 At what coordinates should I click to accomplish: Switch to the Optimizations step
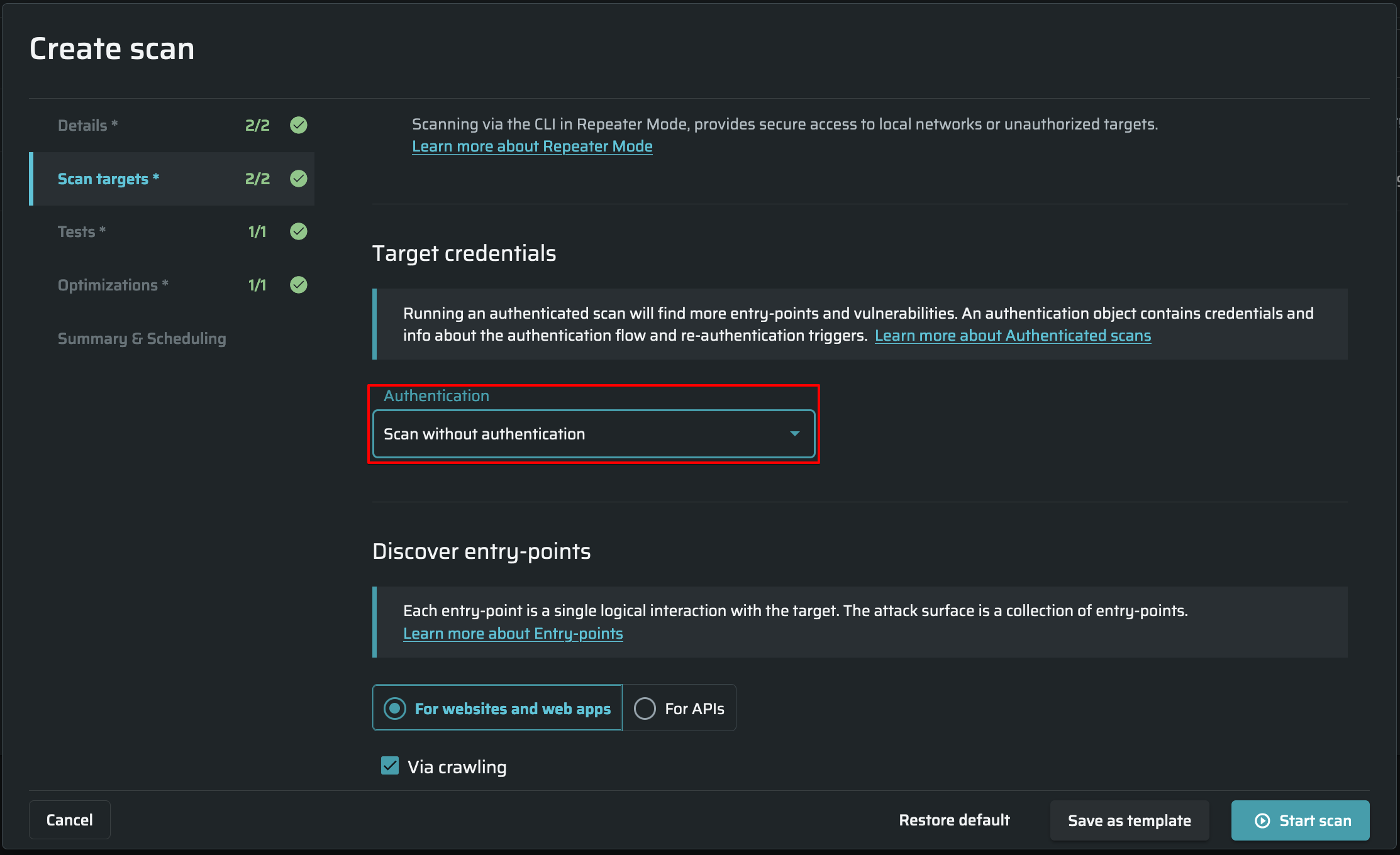coord(108,285)
